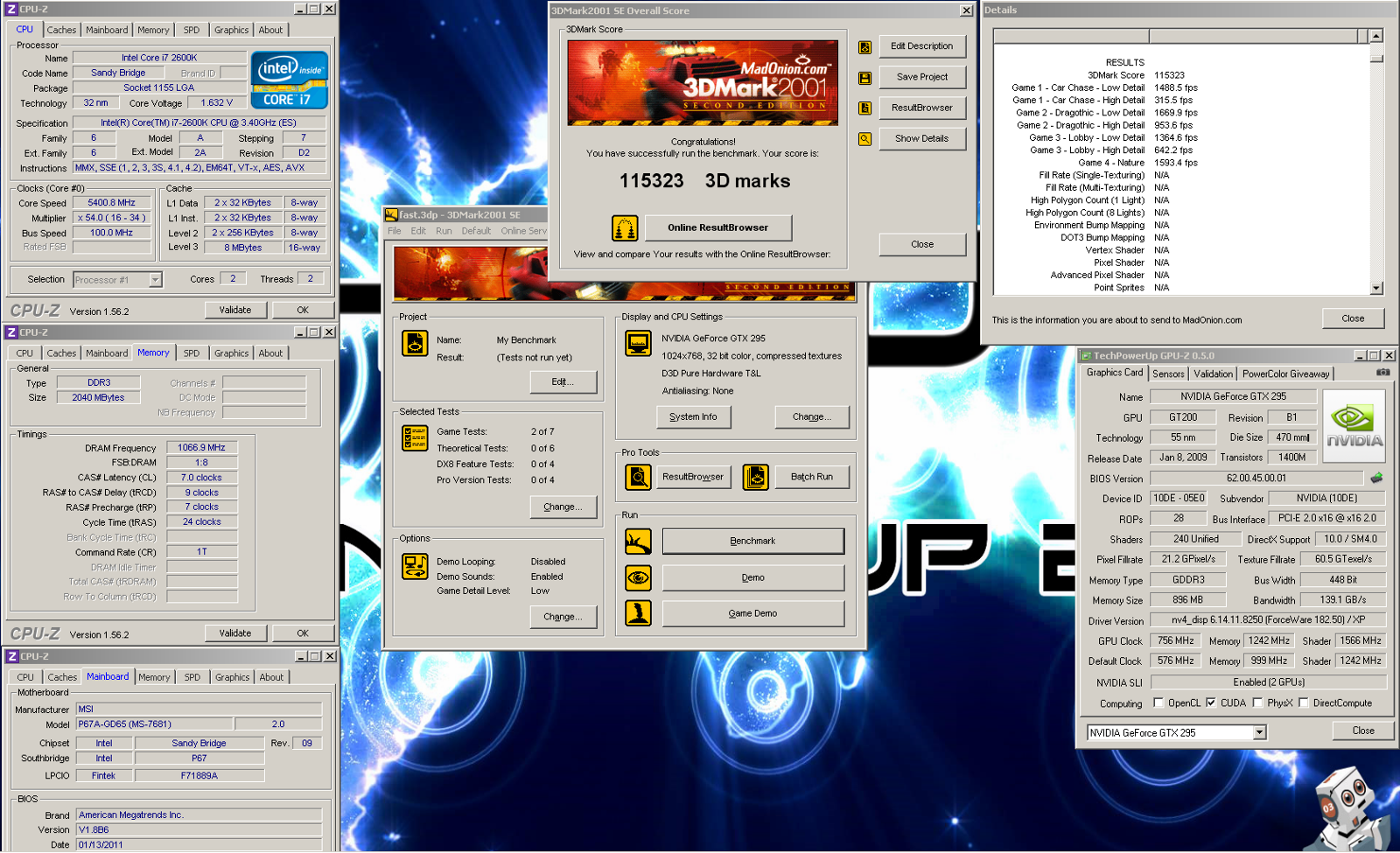1400x853 pixels.
Task: Click the Edit Description icon in 3DMark Score
Action: pyautogui.click(x=864, y=47)
